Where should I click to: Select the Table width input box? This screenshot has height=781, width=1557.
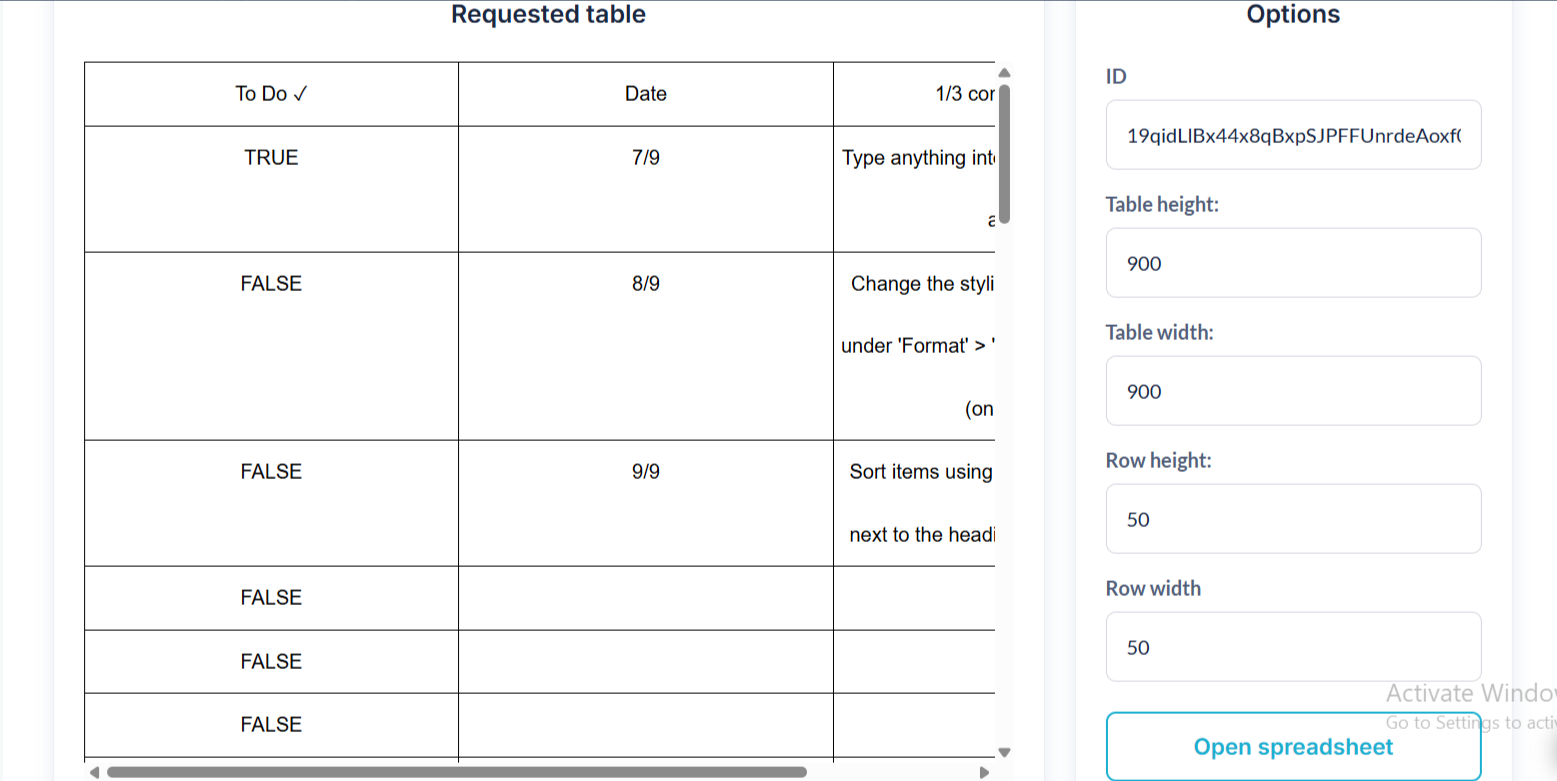[1293, 391]
